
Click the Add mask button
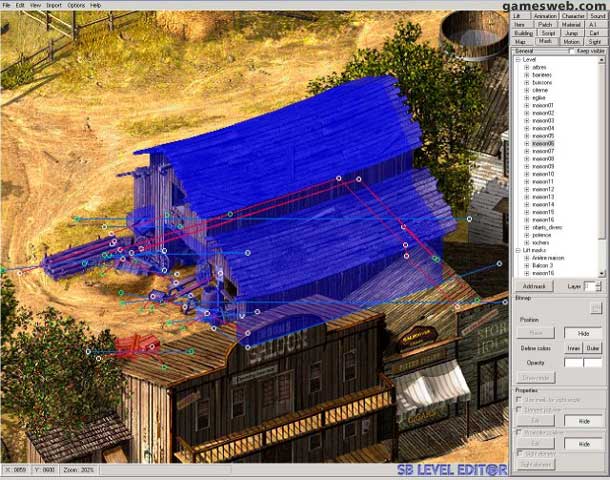click(x=535, y=286)
